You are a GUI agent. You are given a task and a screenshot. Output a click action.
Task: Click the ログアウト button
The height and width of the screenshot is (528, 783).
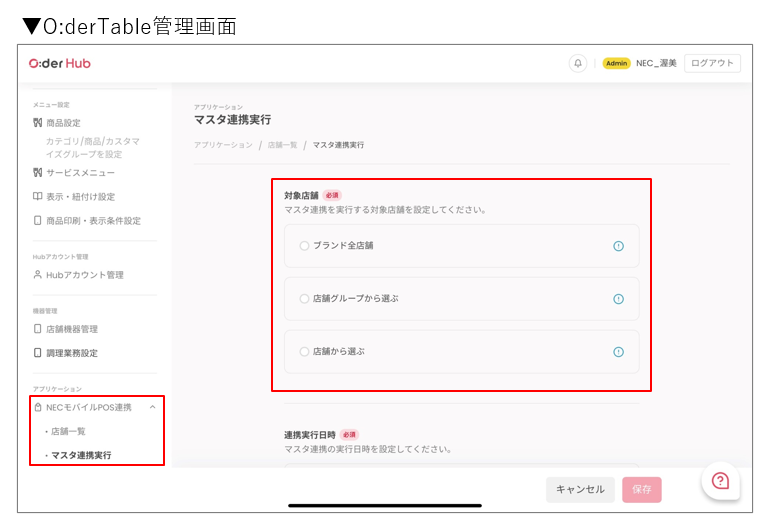click(x=712, y=63)
